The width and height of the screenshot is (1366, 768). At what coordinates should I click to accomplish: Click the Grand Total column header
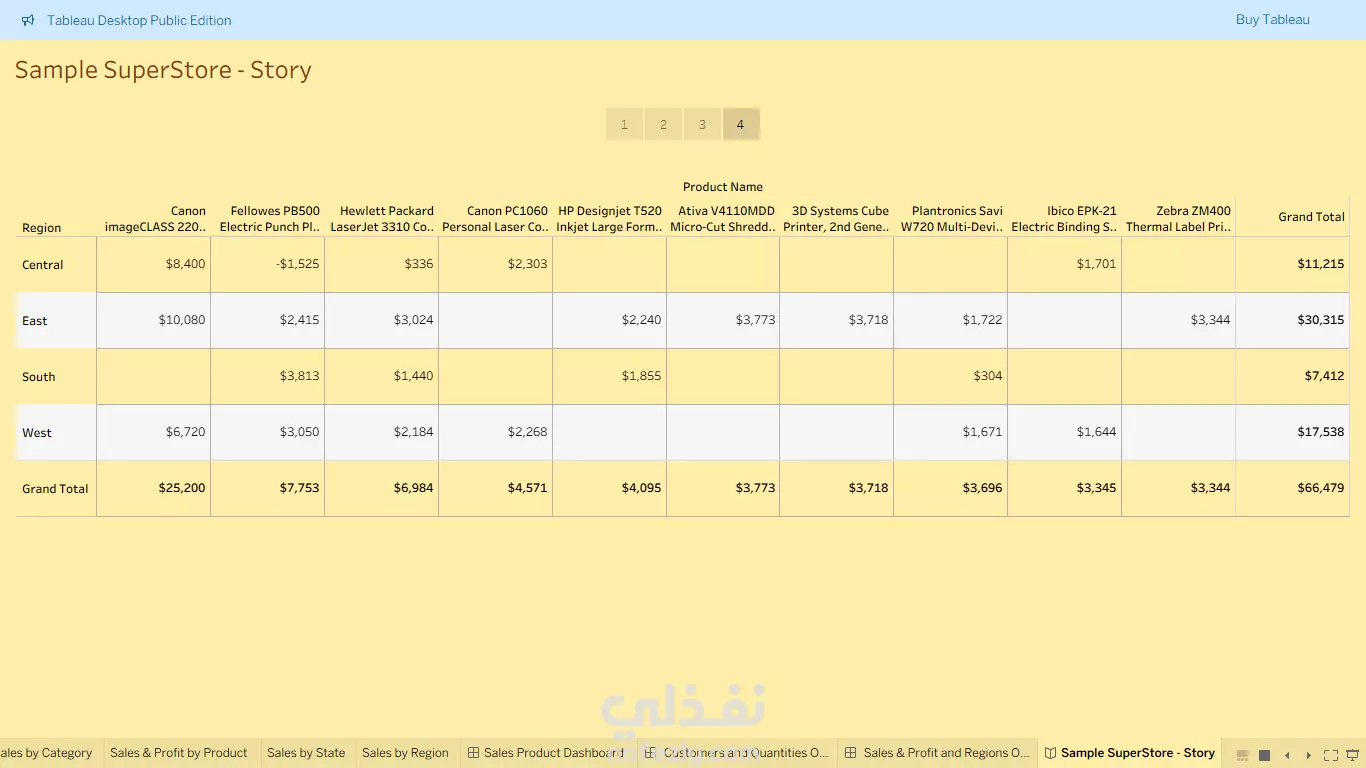pyautogui.click(x=1311, y=217)
